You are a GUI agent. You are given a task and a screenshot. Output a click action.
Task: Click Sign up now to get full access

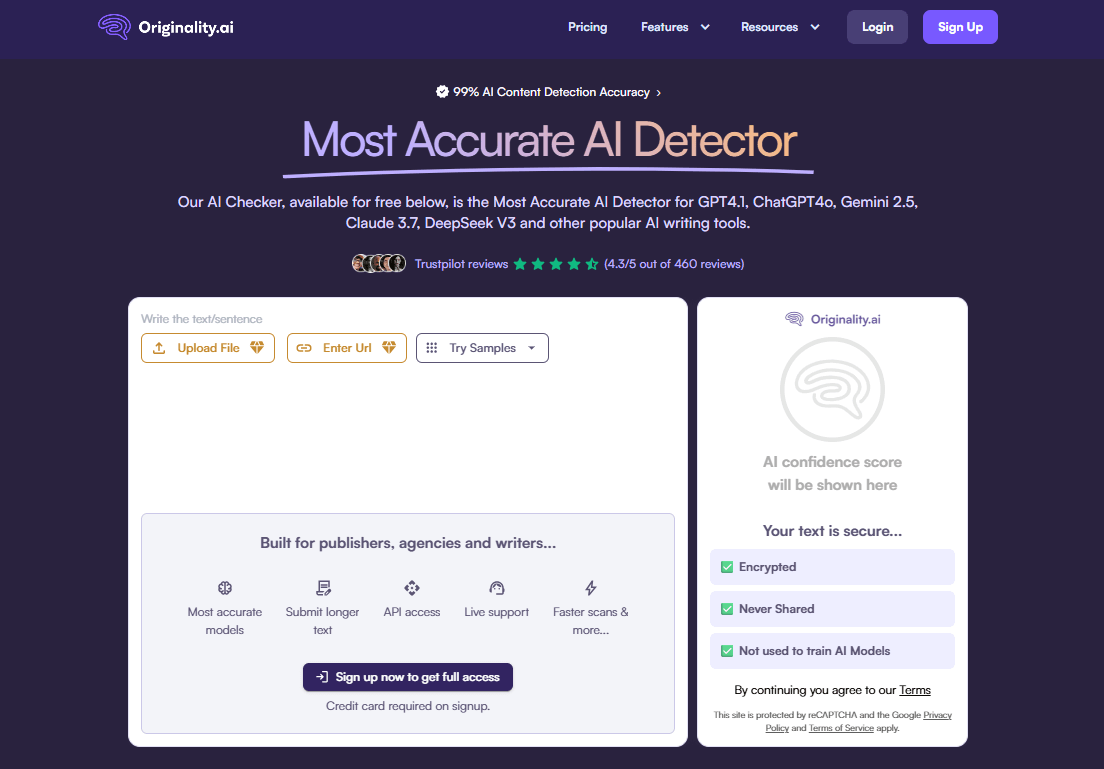tap(408, 677)
